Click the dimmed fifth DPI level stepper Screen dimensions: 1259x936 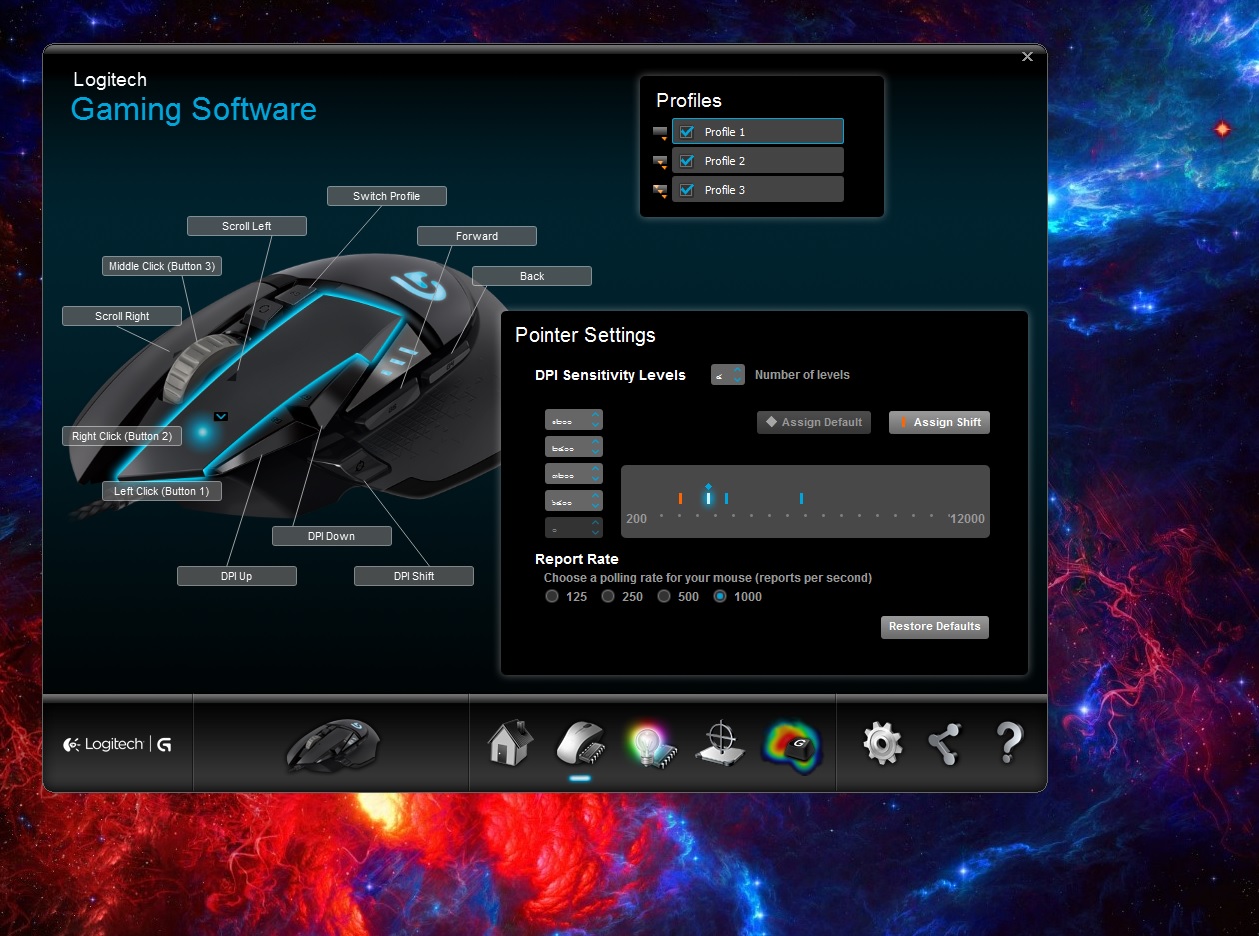574,527
